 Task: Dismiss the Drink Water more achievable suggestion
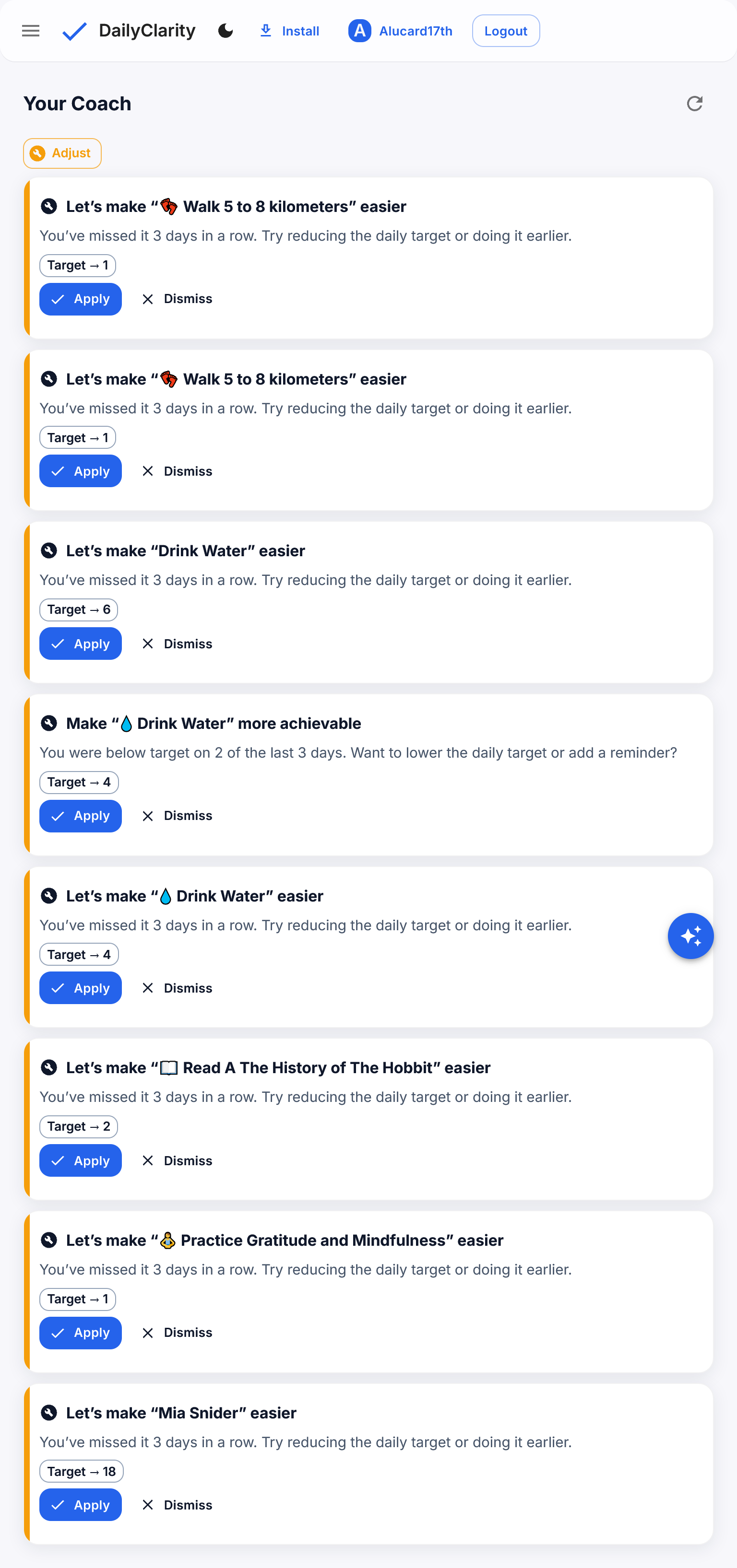(x=177, y=816)
